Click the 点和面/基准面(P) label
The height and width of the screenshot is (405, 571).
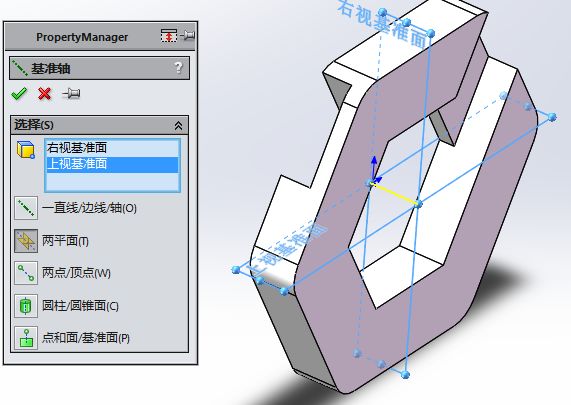click(x=86, y=338)
